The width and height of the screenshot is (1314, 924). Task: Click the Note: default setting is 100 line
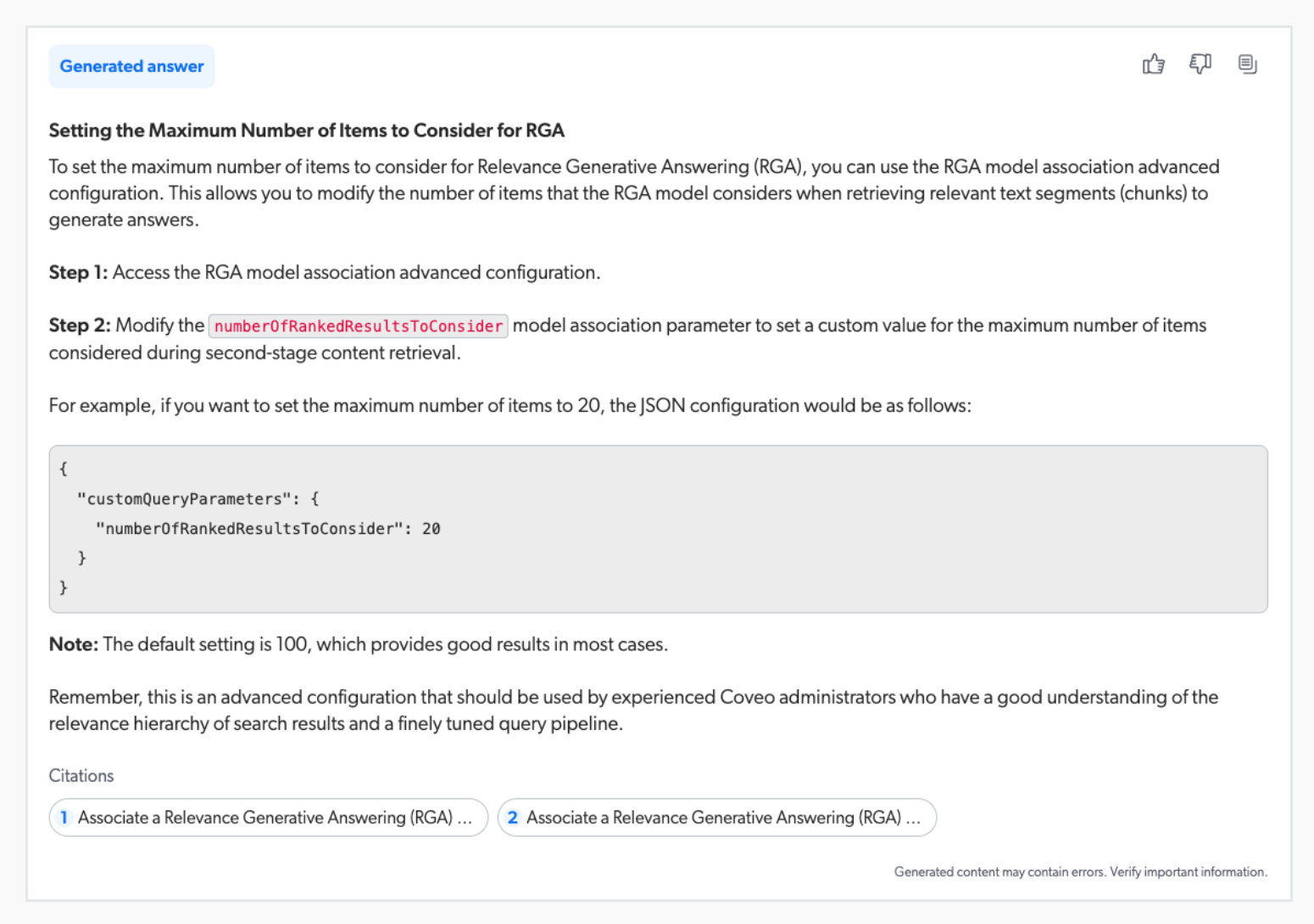click(x=359, y=644)
